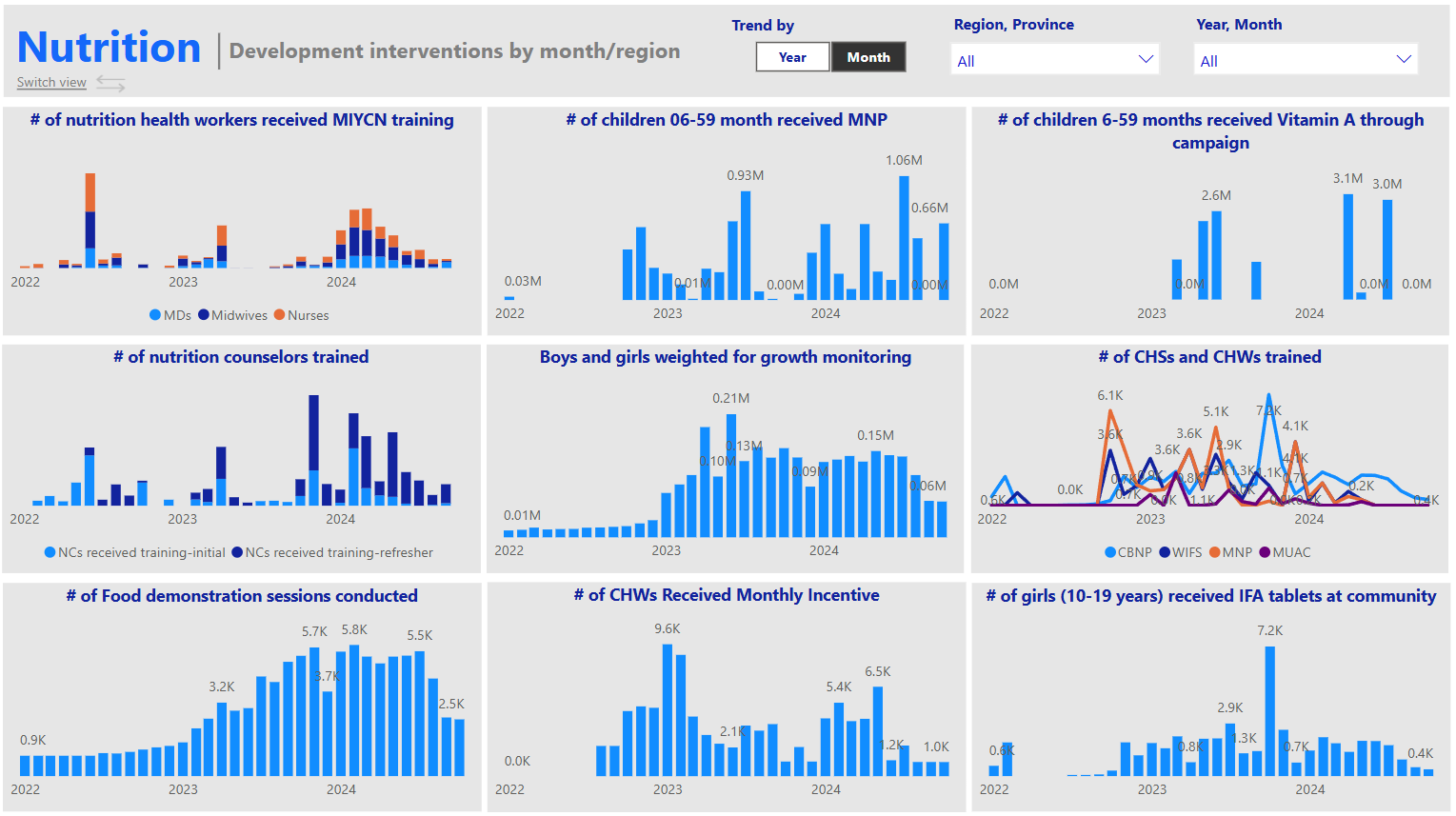This screenshot has width=1456, height=816.
Task: Click the Switch view link
Action: pos(51,83)
